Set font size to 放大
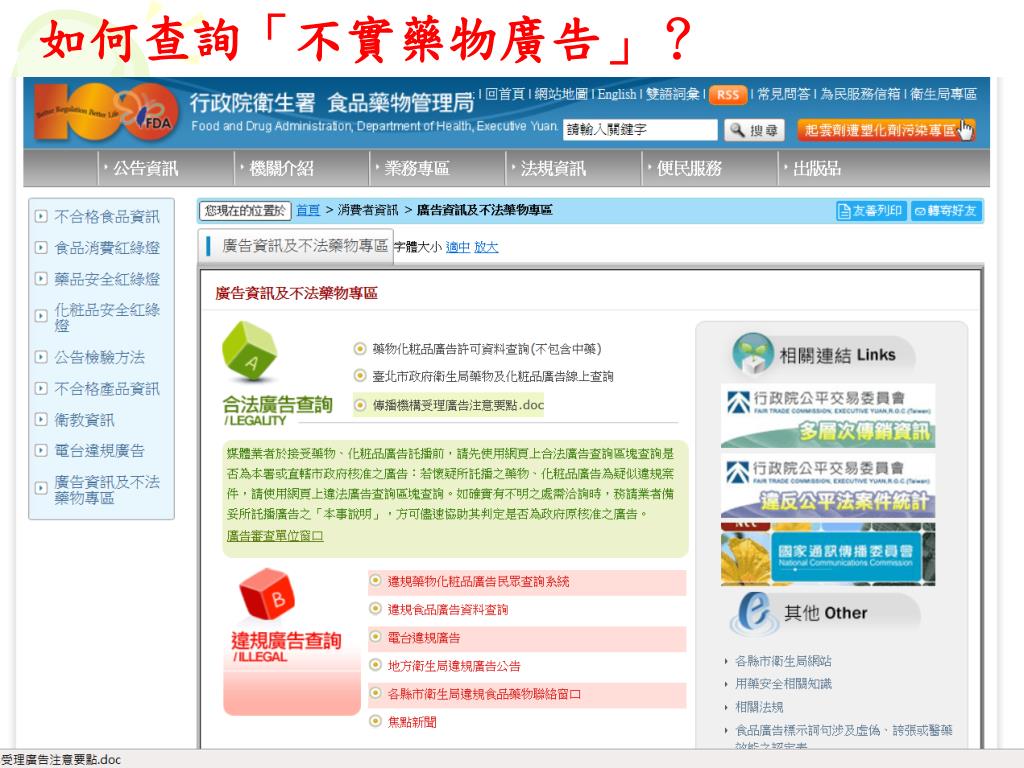Viewport: 1024px width, 768px height. click(x=486, y=247)
